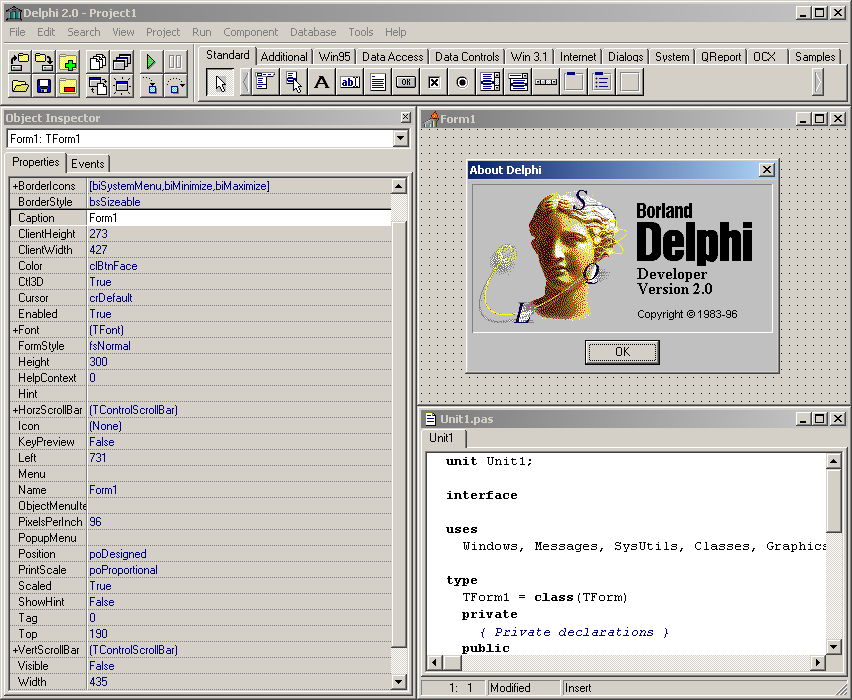Viewport: 852px width, 700px height.
Task: Pick the ComboBox component
Action: click(x=518, y=82)
